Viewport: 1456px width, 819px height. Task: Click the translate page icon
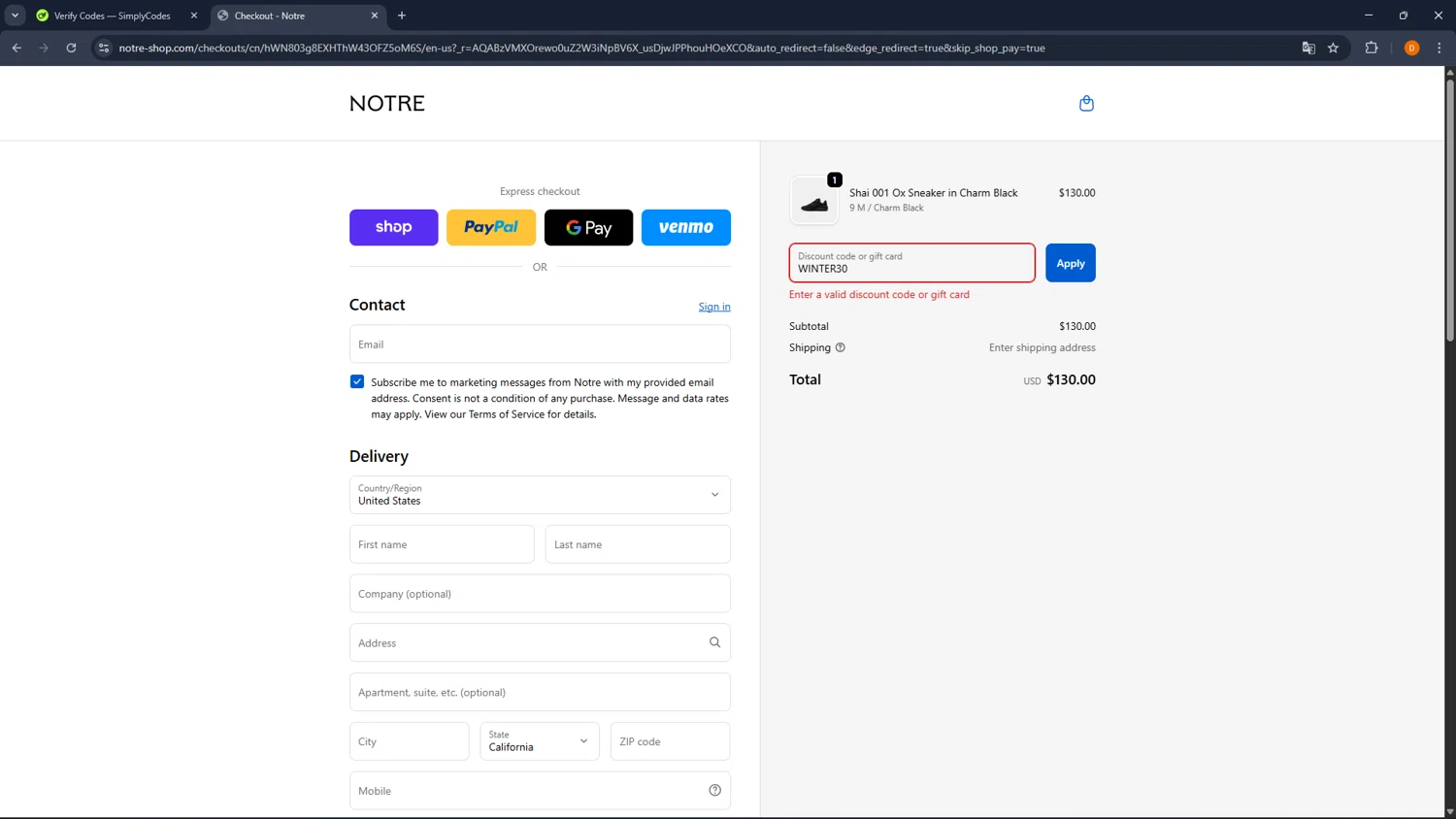pos(1308,48)
